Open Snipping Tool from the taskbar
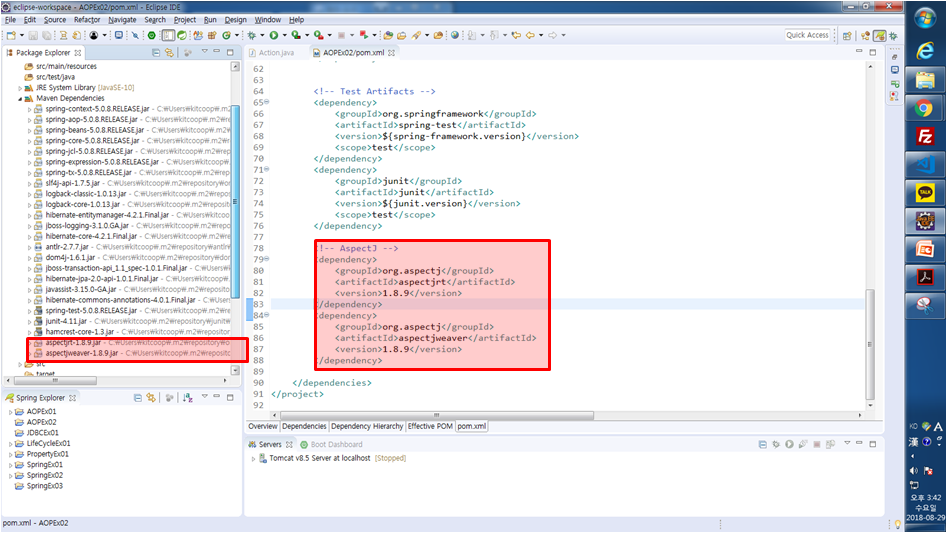This screenshot has width=947, height=533. [x=925, y=306]
